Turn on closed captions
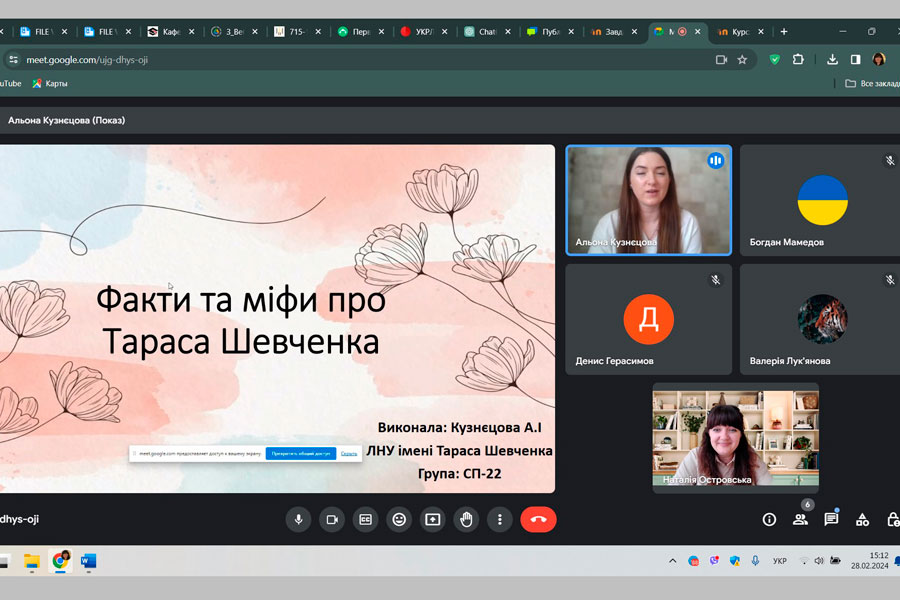This screenshot has width=900, height=600. coord(365,519)
